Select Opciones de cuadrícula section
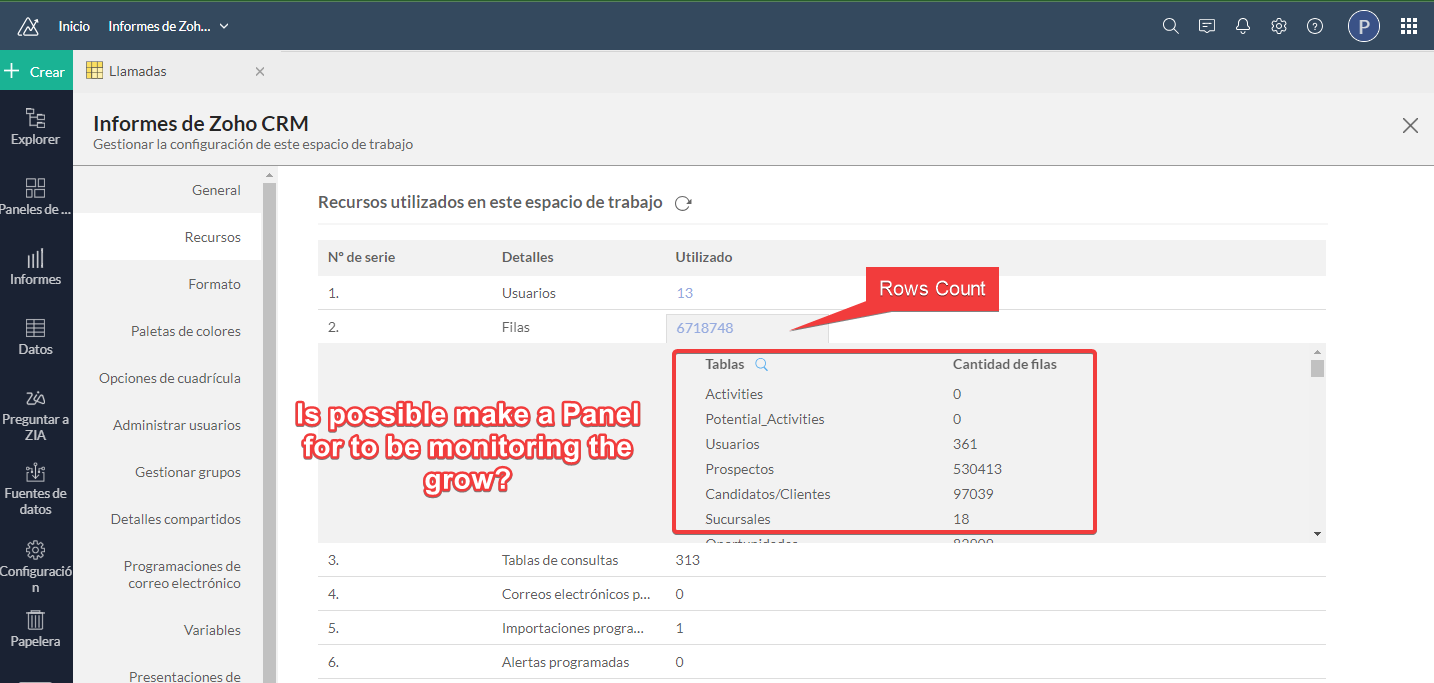The width and height of the screenshot is (1434, 683). [x=168, y=378]
